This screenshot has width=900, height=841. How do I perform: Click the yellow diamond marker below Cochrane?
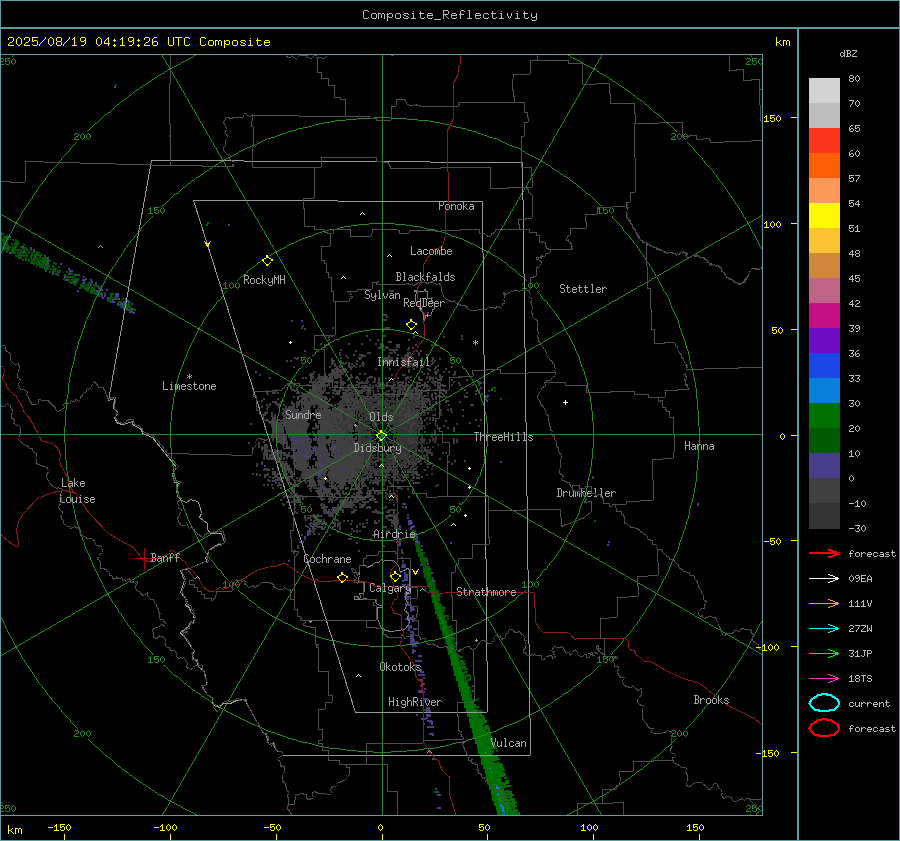(x=343, y=577)
